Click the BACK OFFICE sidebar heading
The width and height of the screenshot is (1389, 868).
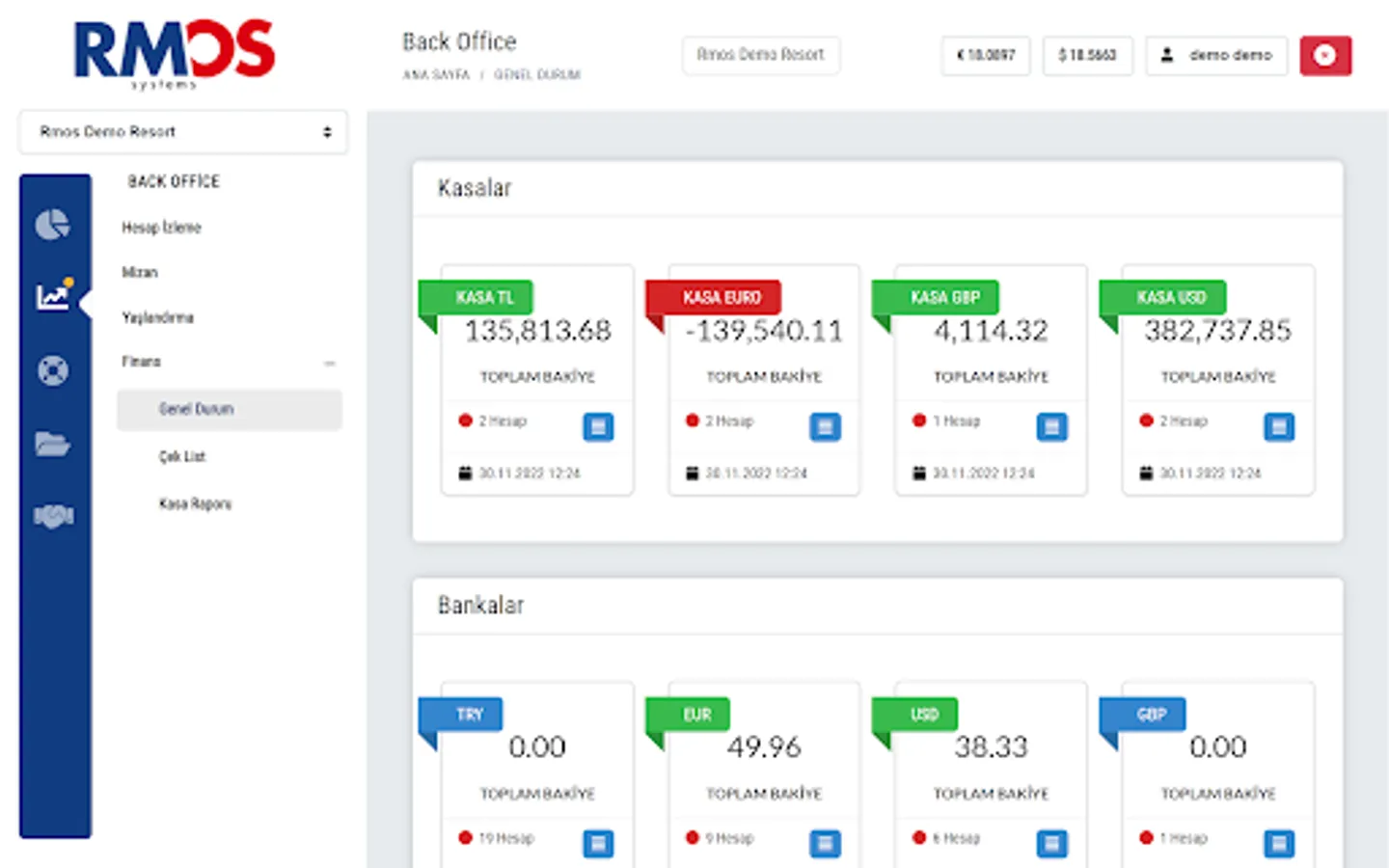pos(174,181)
